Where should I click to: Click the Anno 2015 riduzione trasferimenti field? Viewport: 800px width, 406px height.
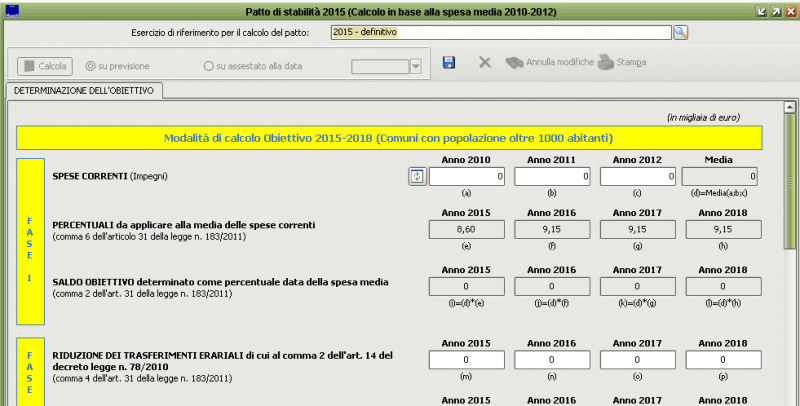coord(467,360)
